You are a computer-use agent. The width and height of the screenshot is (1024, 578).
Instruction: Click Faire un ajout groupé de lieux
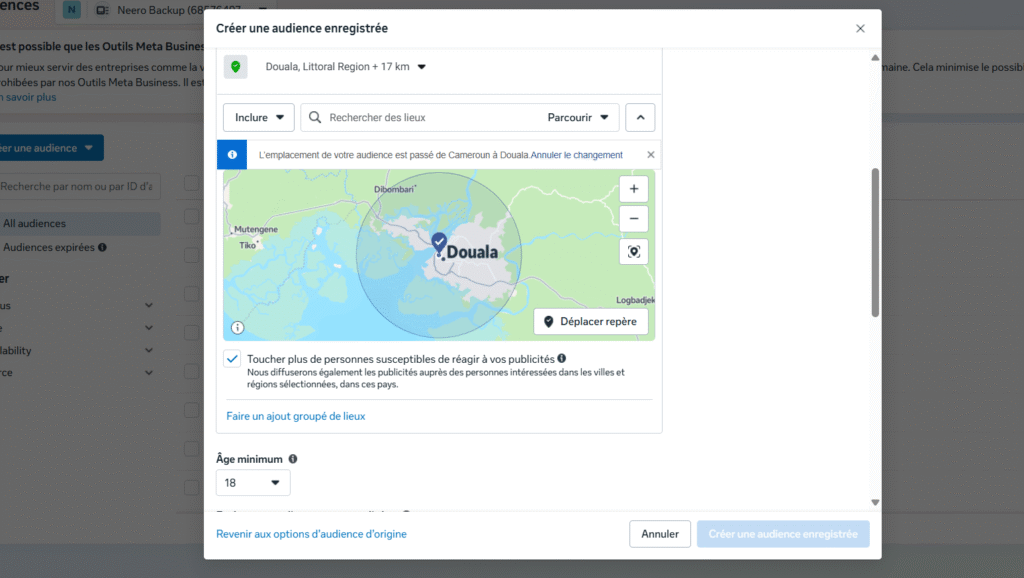[296, 416]
